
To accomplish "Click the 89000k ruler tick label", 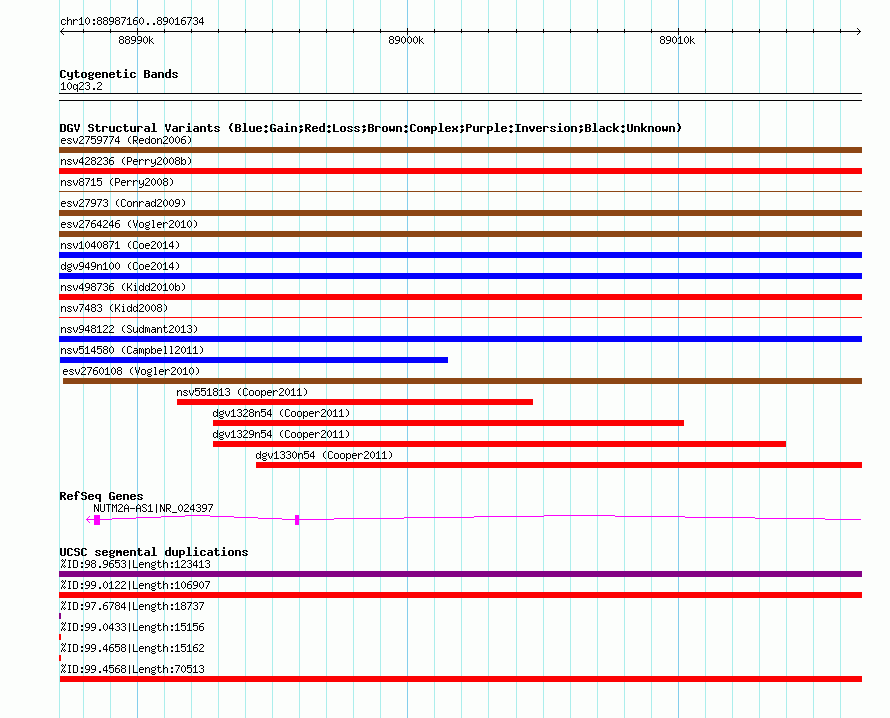I will click(x=406, y=40).
